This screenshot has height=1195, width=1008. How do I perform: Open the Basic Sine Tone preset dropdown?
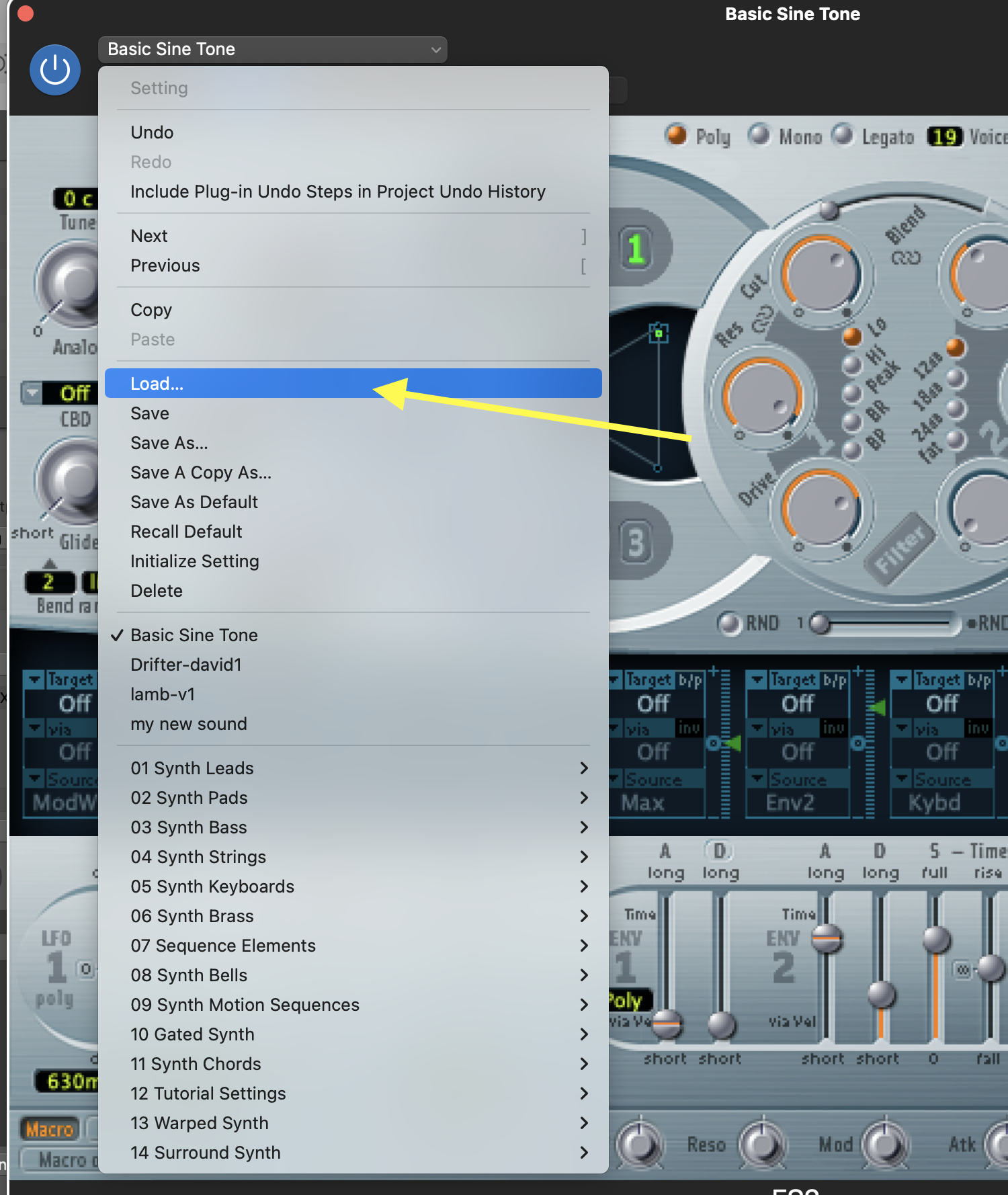tap(273, 50)
